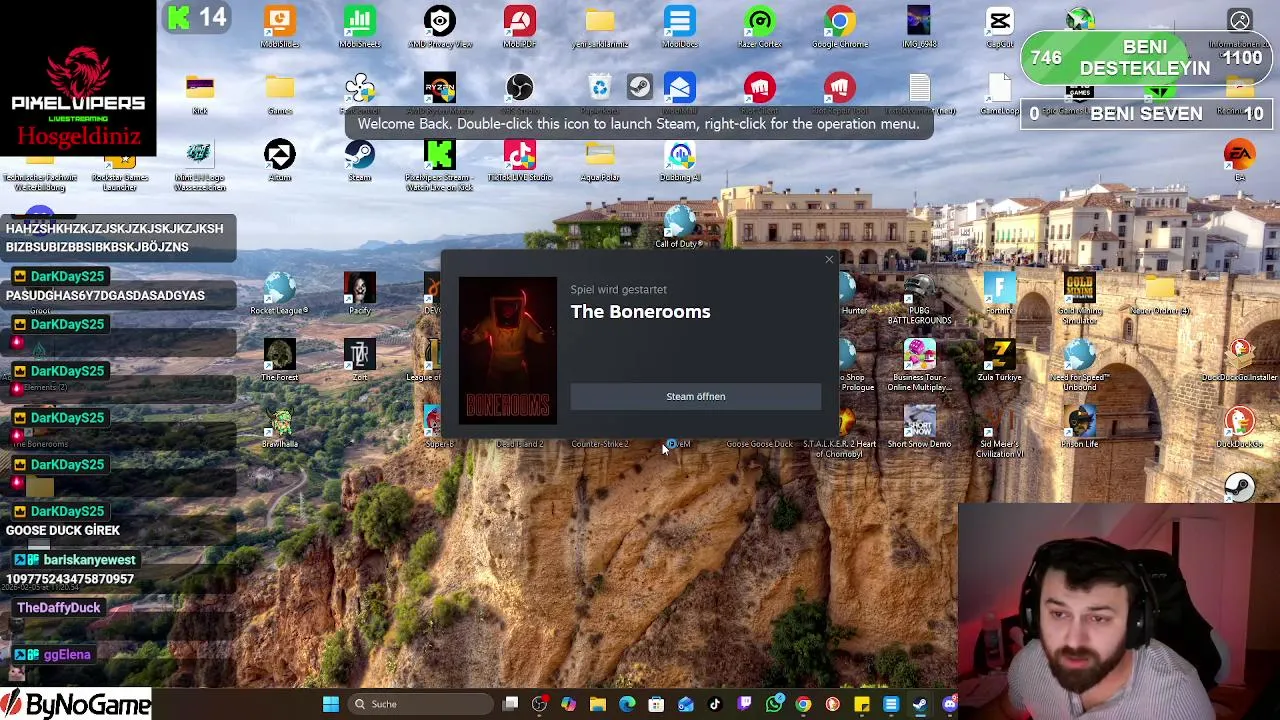The image size is (1280, 720).
Task: Open Twitch from the taskbar
Action: (744, 704)
